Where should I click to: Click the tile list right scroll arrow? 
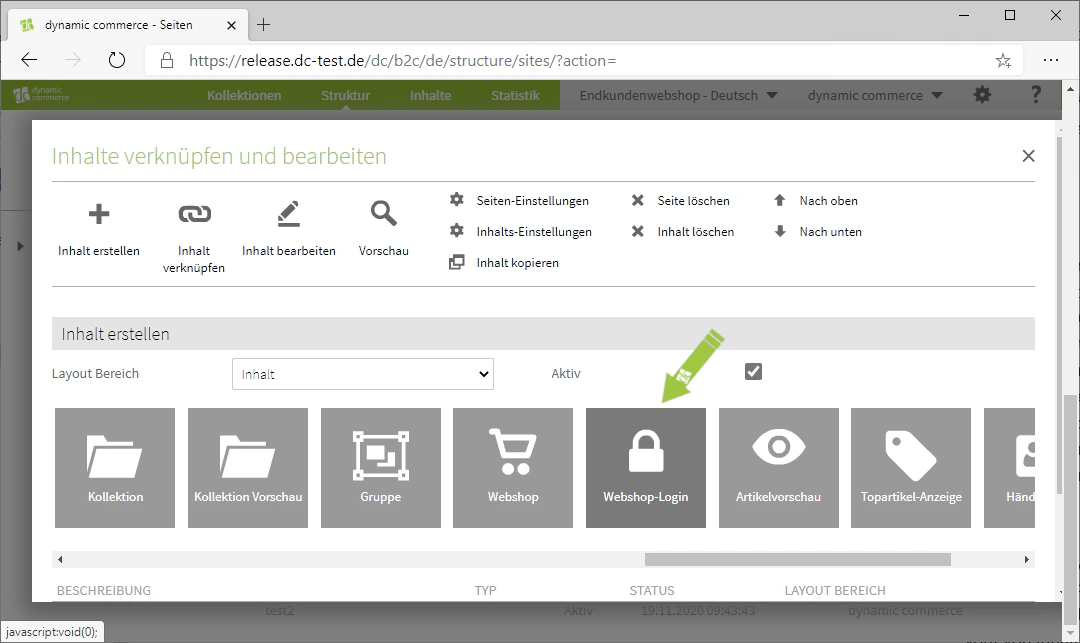(x=1026, y=560)
